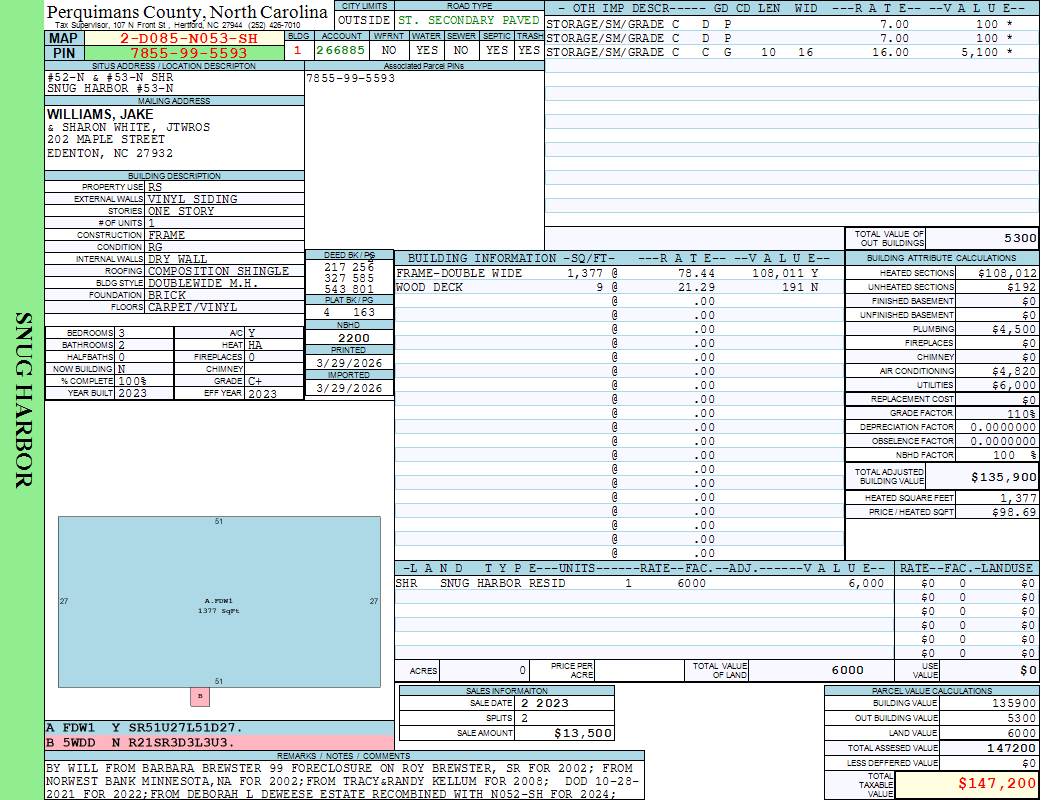Select the road type ST. SECONDARY PAVED
The width and height of the screenshot is (1050, 800).
pyautogui.click(x=468, y=20)
